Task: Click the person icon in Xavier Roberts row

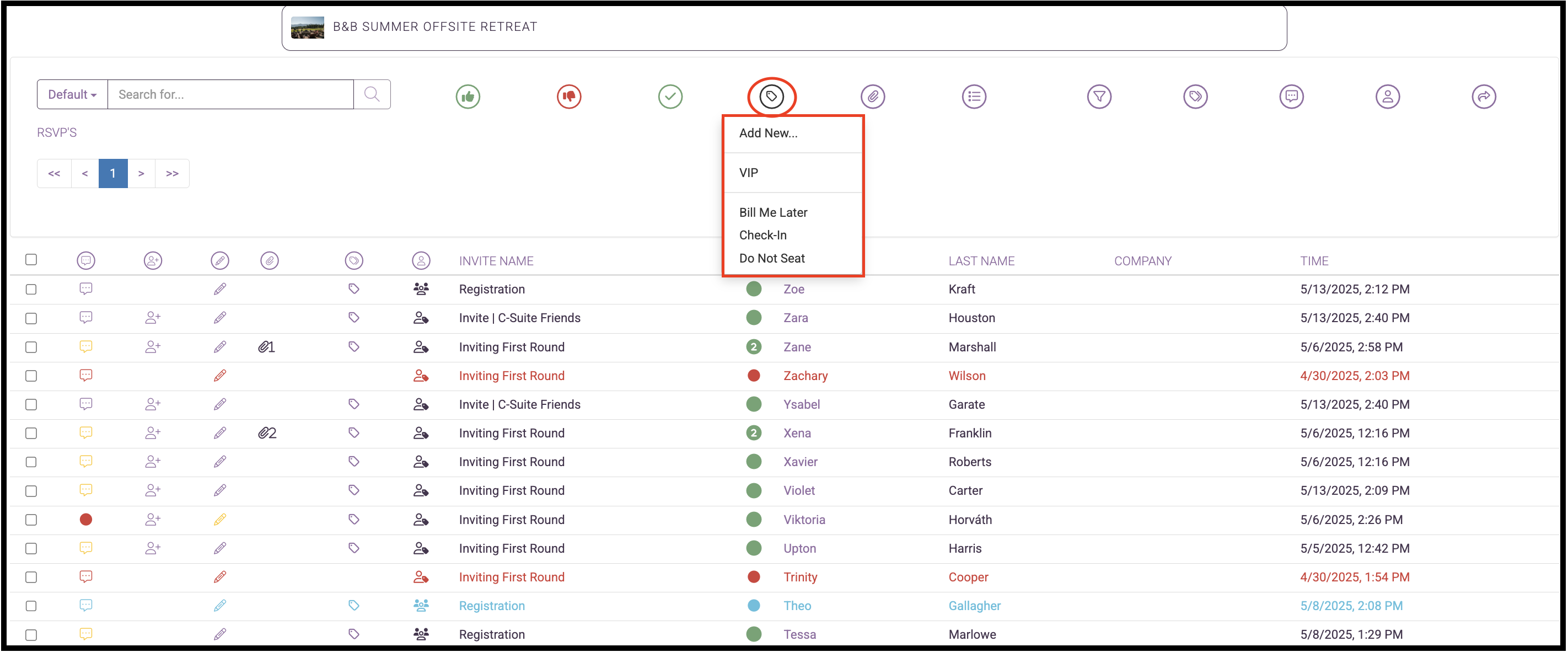Action: click(421, 462)
